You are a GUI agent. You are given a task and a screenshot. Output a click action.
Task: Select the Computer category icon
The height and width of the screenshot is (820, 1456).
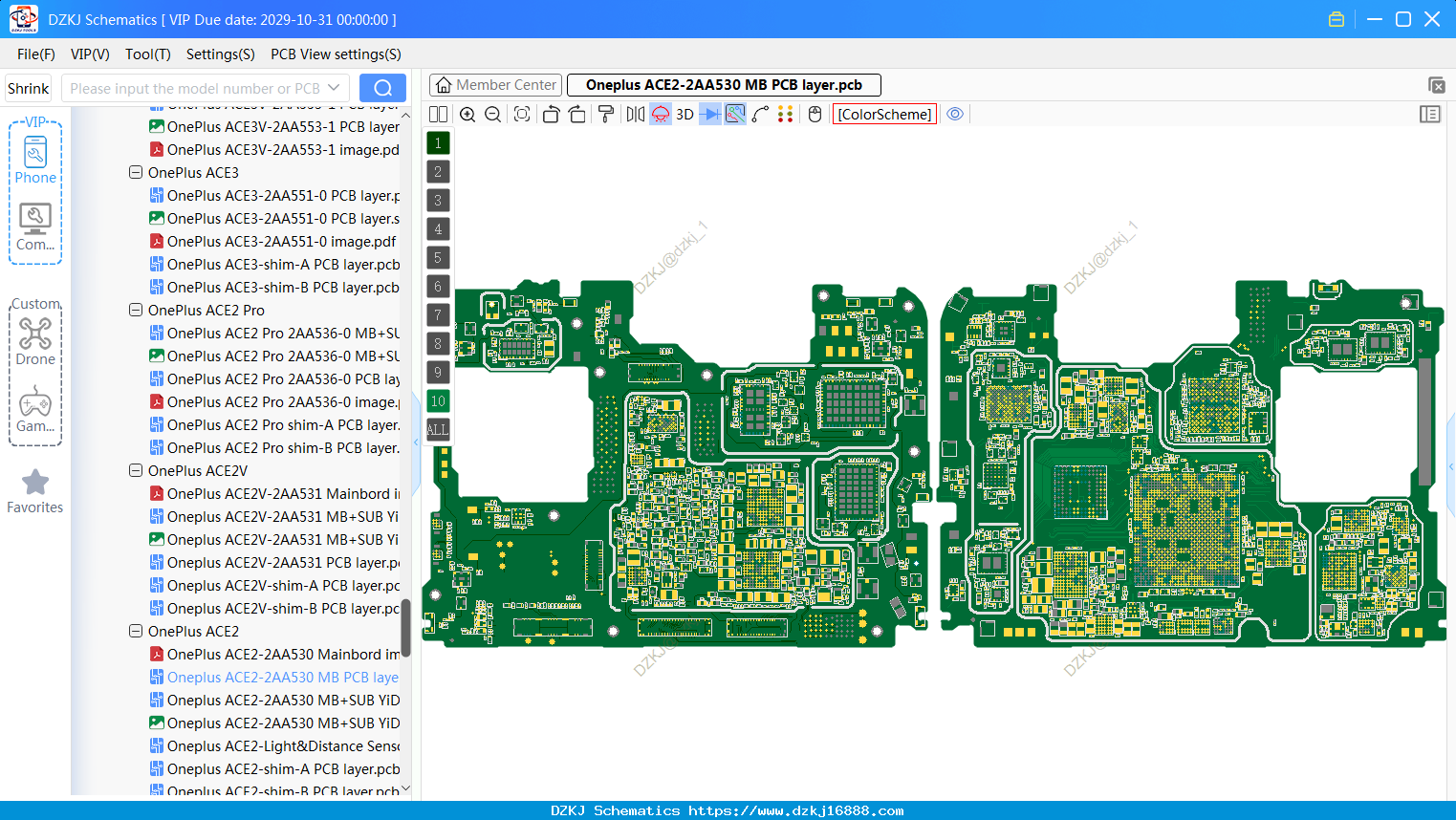(35, 227)
